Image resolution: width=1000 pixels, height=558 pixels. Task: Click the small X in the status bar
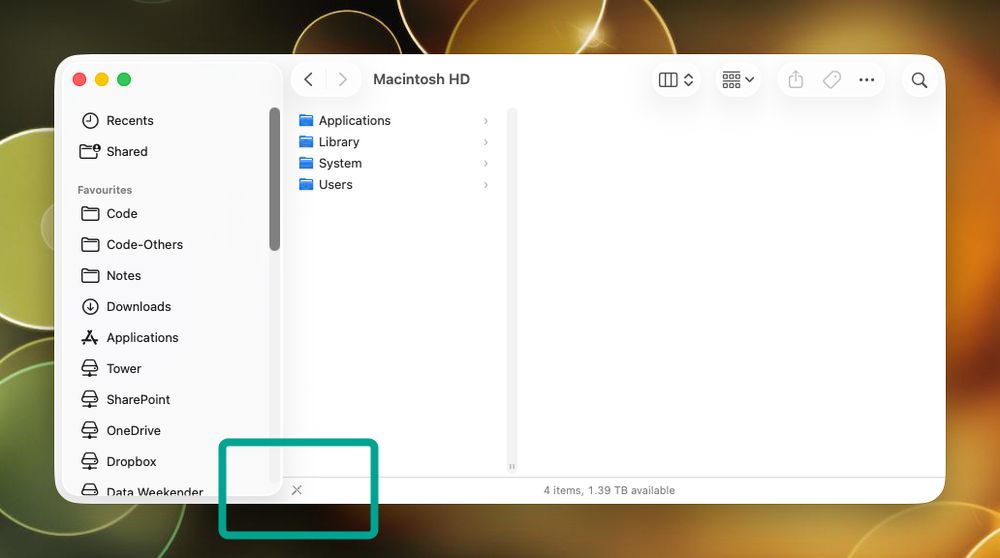297,490
